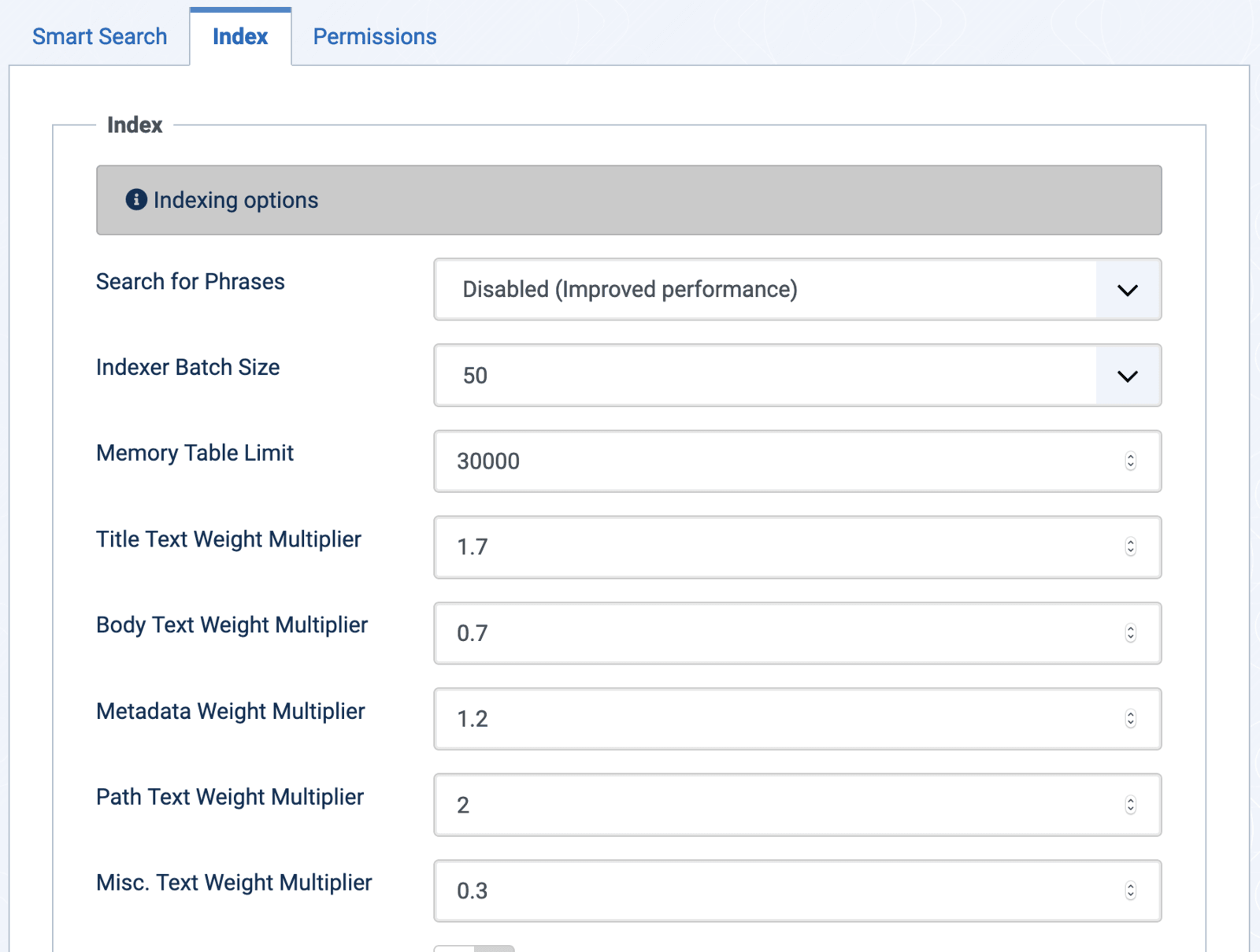Image resolution: width=1260 pixels, height=952 pixels.
Task: Click the chevron on the Search for Phrases selector
Action: tap(1128, 290)
